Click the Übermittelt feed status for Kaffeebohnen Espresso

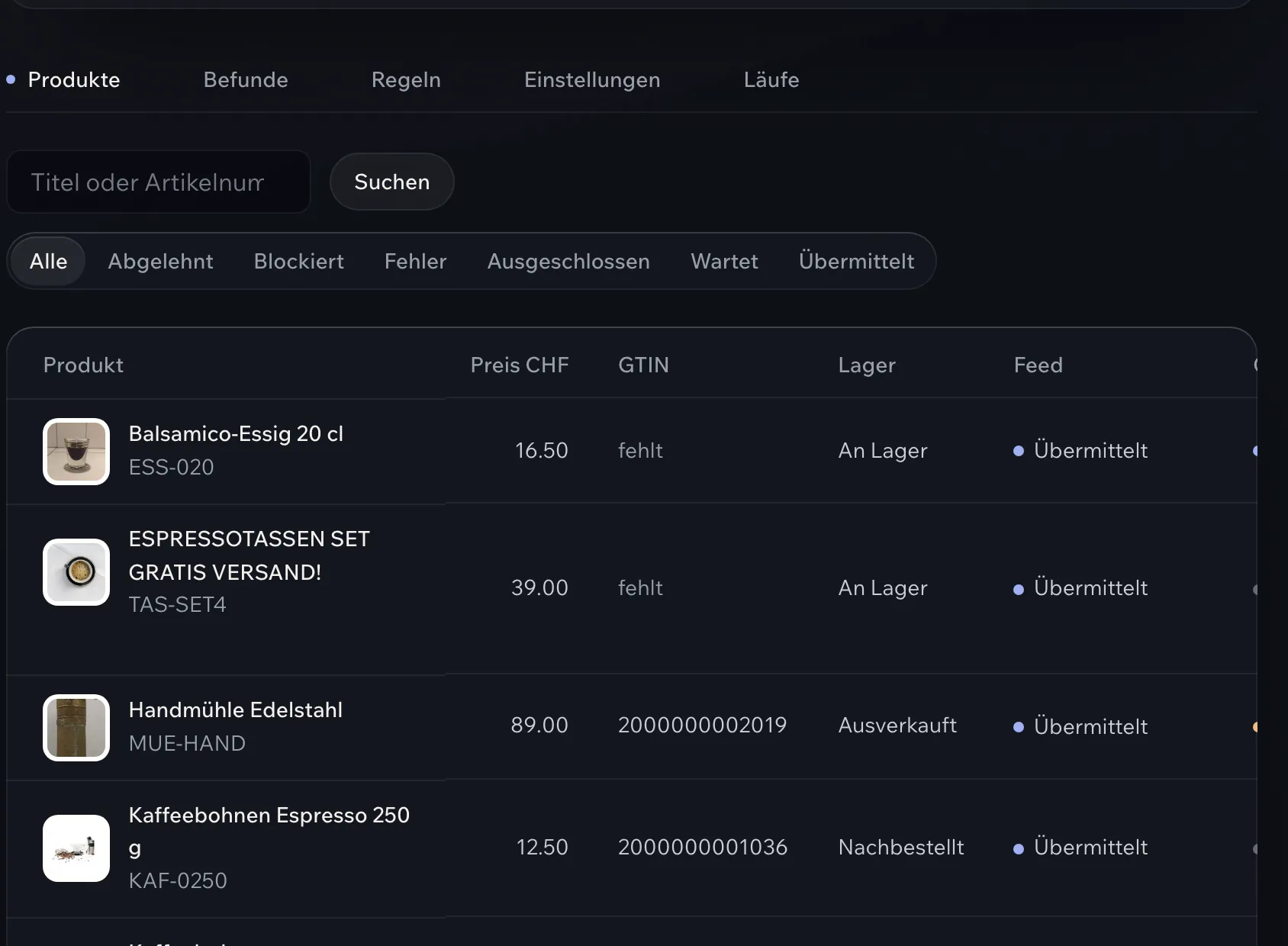[1080, 848]
